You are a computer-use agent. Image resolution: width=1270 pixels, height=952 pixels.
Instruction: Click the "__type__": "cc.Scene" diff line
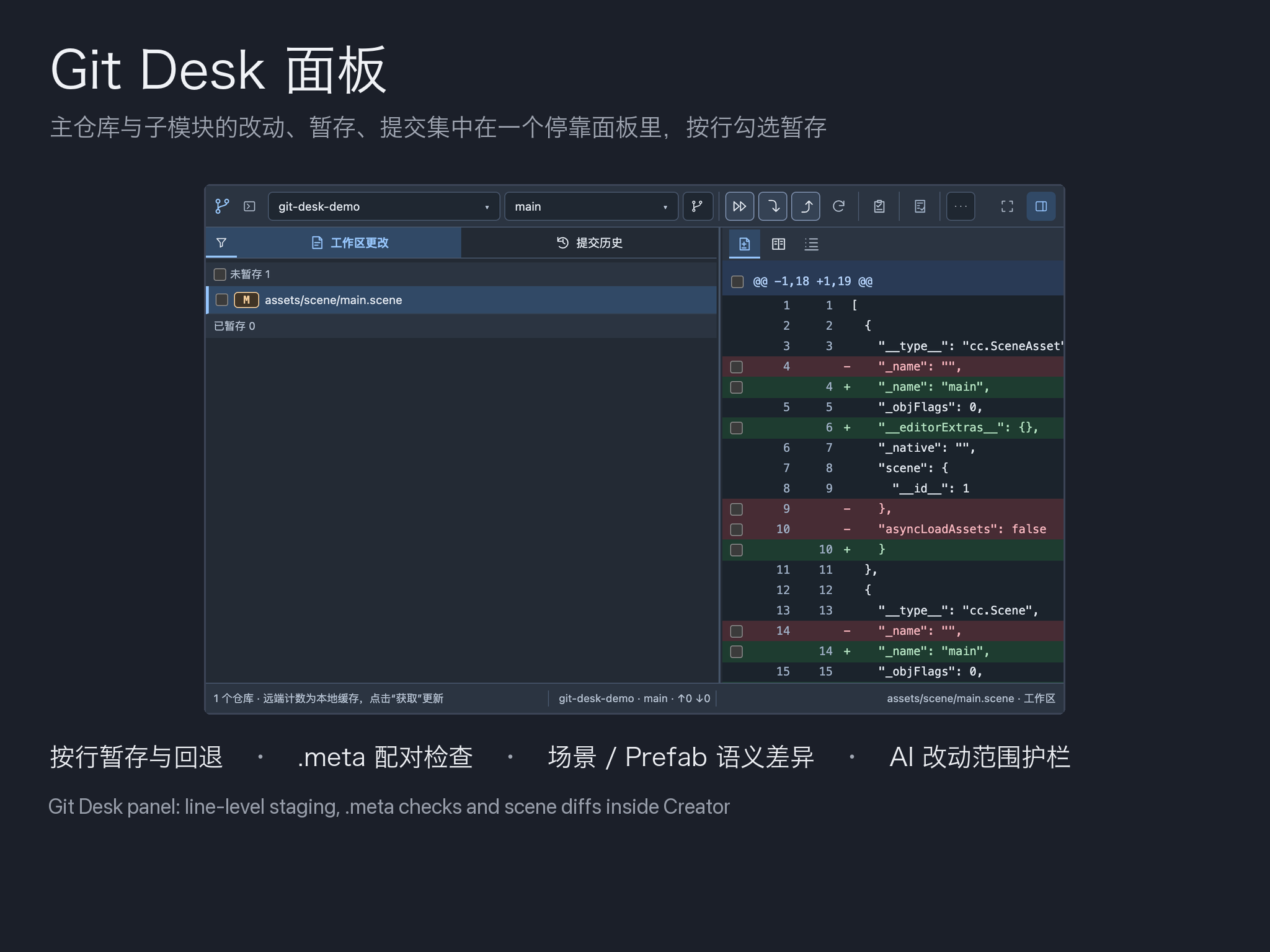[893, 610]
